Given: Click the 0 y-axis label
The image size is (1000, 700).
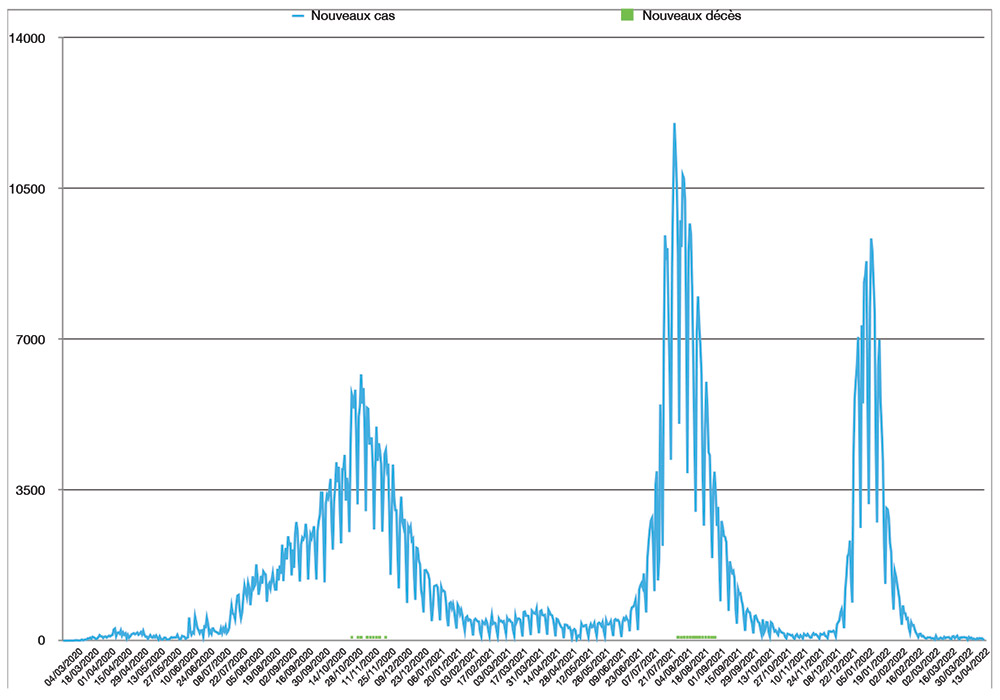Looking at the screenshot, I should click(42, 640).
